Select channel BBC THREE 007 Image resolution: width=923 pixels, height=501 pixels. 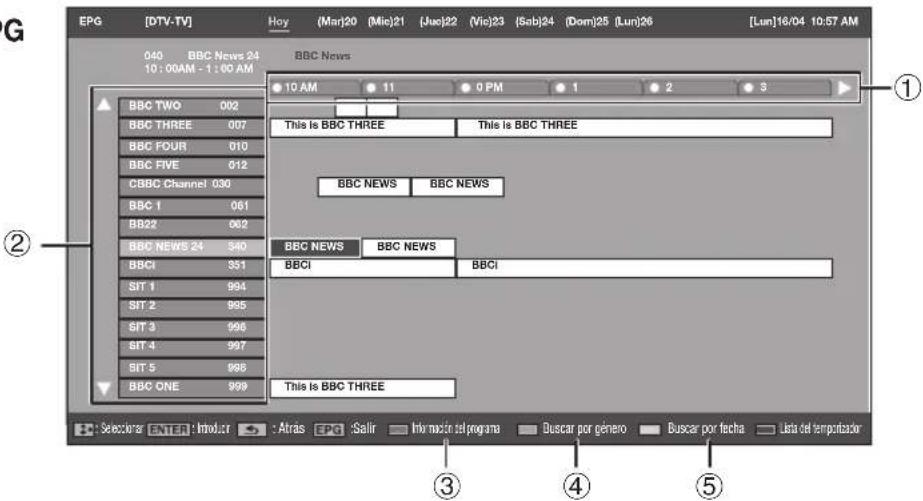click(x=191, y=126)
